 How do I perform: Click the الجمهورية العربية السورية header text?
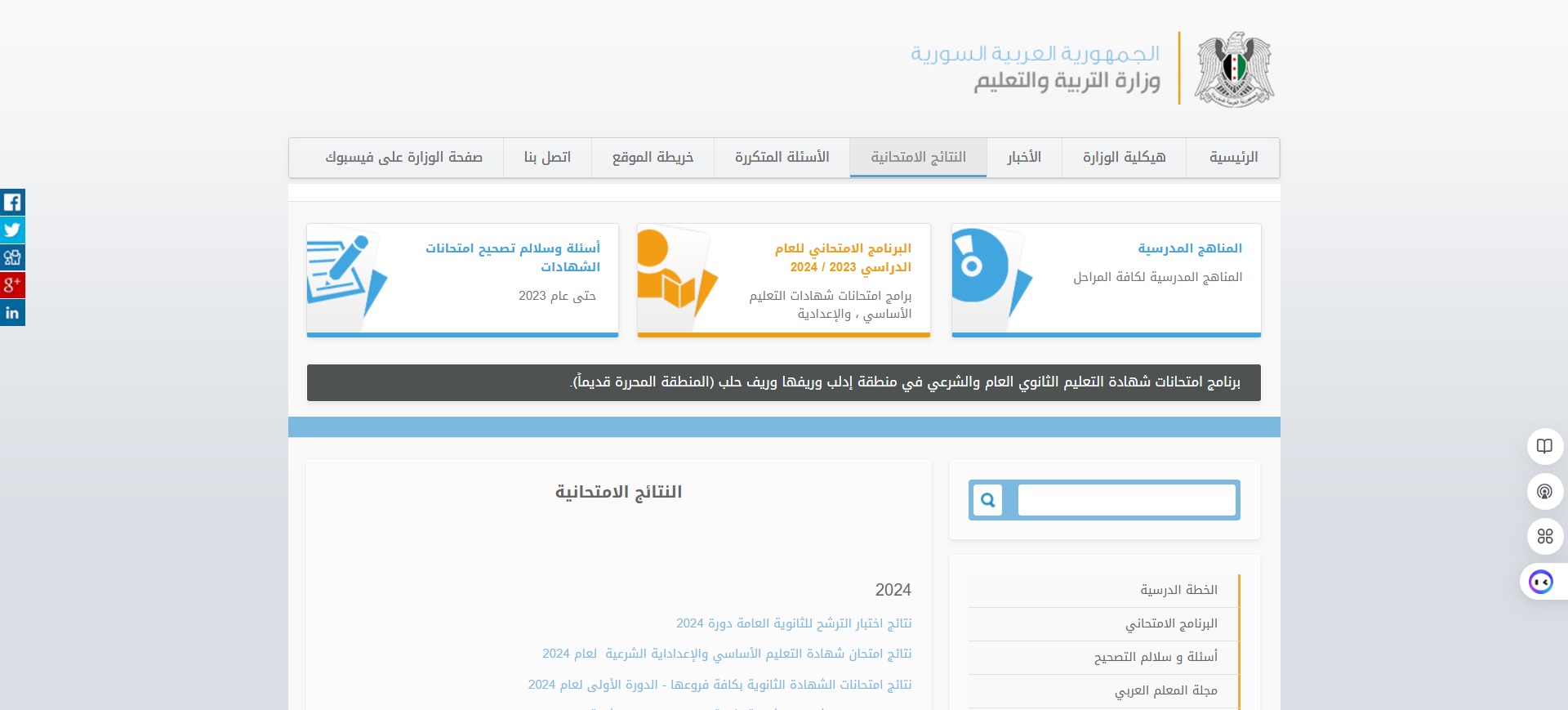point(1035,54)
